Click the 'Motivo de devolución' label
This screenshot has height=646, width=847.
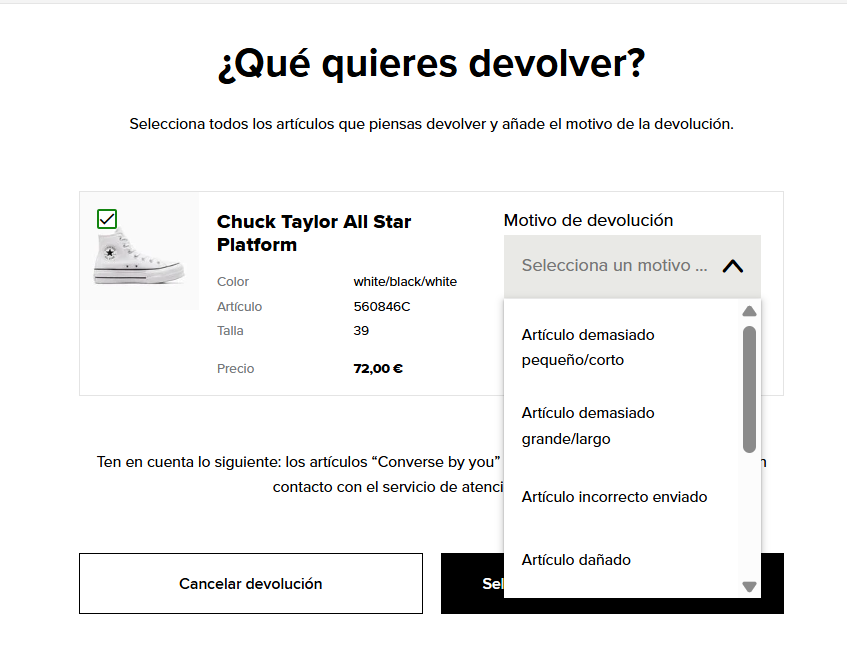pos(588,220)
